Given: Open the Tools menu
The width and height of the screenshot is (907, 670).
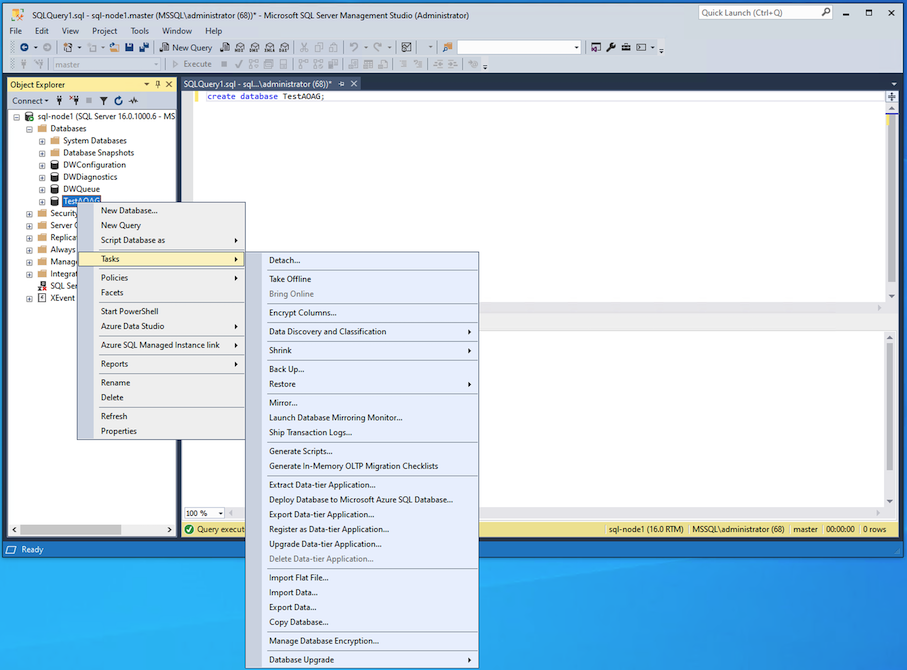Looking at the screenshot, I should pos(139,31).
